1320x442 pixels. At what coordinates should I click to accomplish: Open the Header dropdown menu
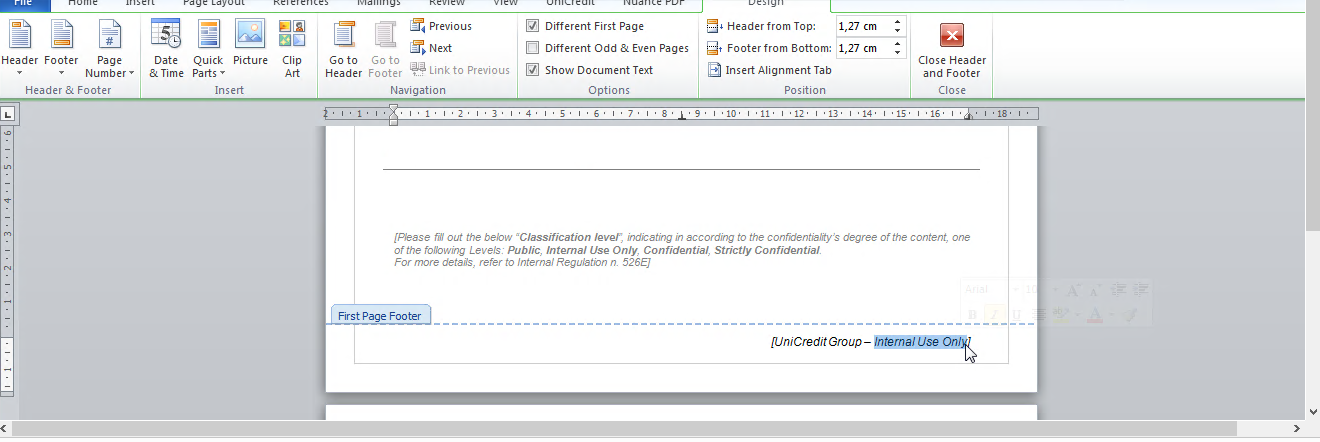20,66
